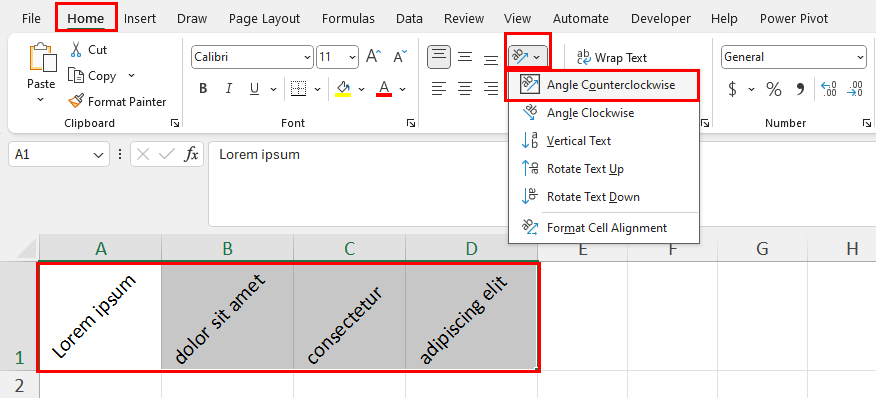The width and height of the screenshot is (876, 398).
Task: Open Number group dialog launcher
Action: (867, 123)
